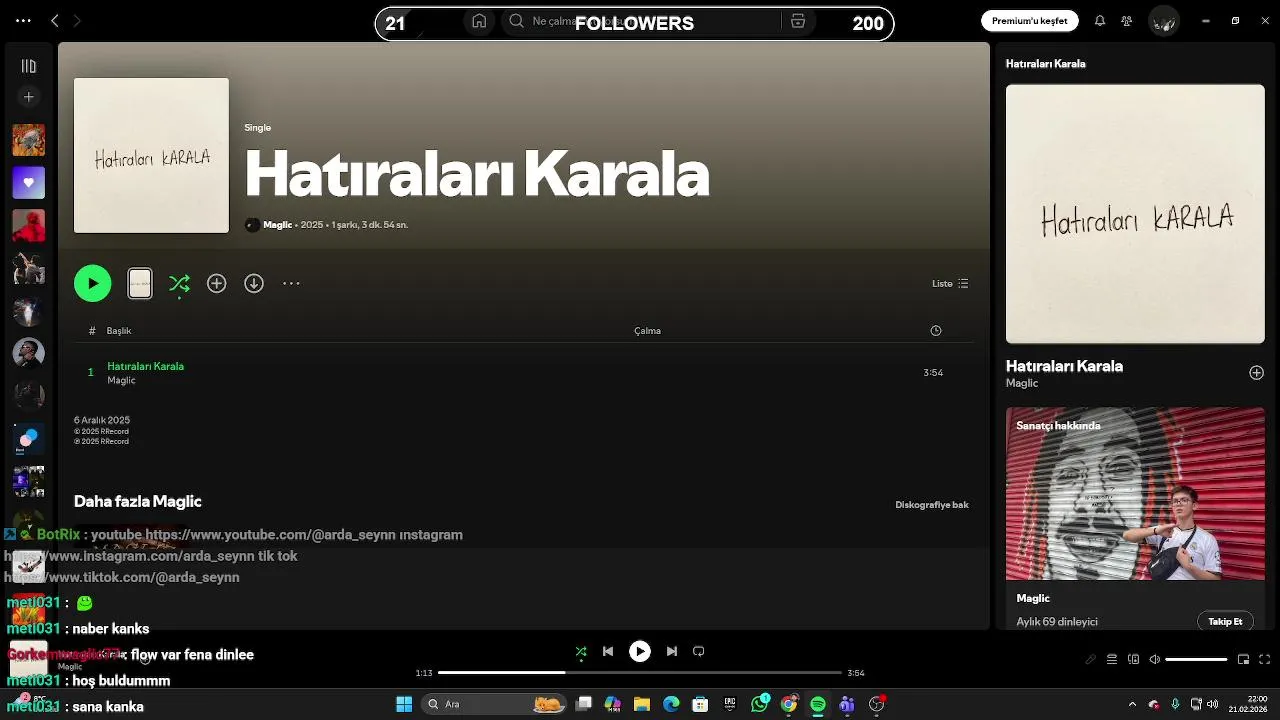The image size is (1280, 720).
Task: Create a playlist with the plus button
Action: pyautogui.click(x=28, y=97)
